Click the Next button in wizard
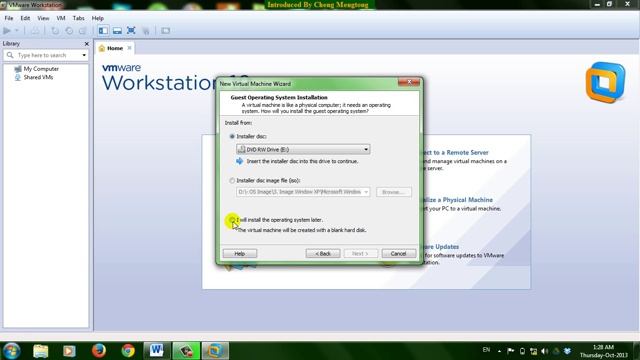 [x=361, y=253]
